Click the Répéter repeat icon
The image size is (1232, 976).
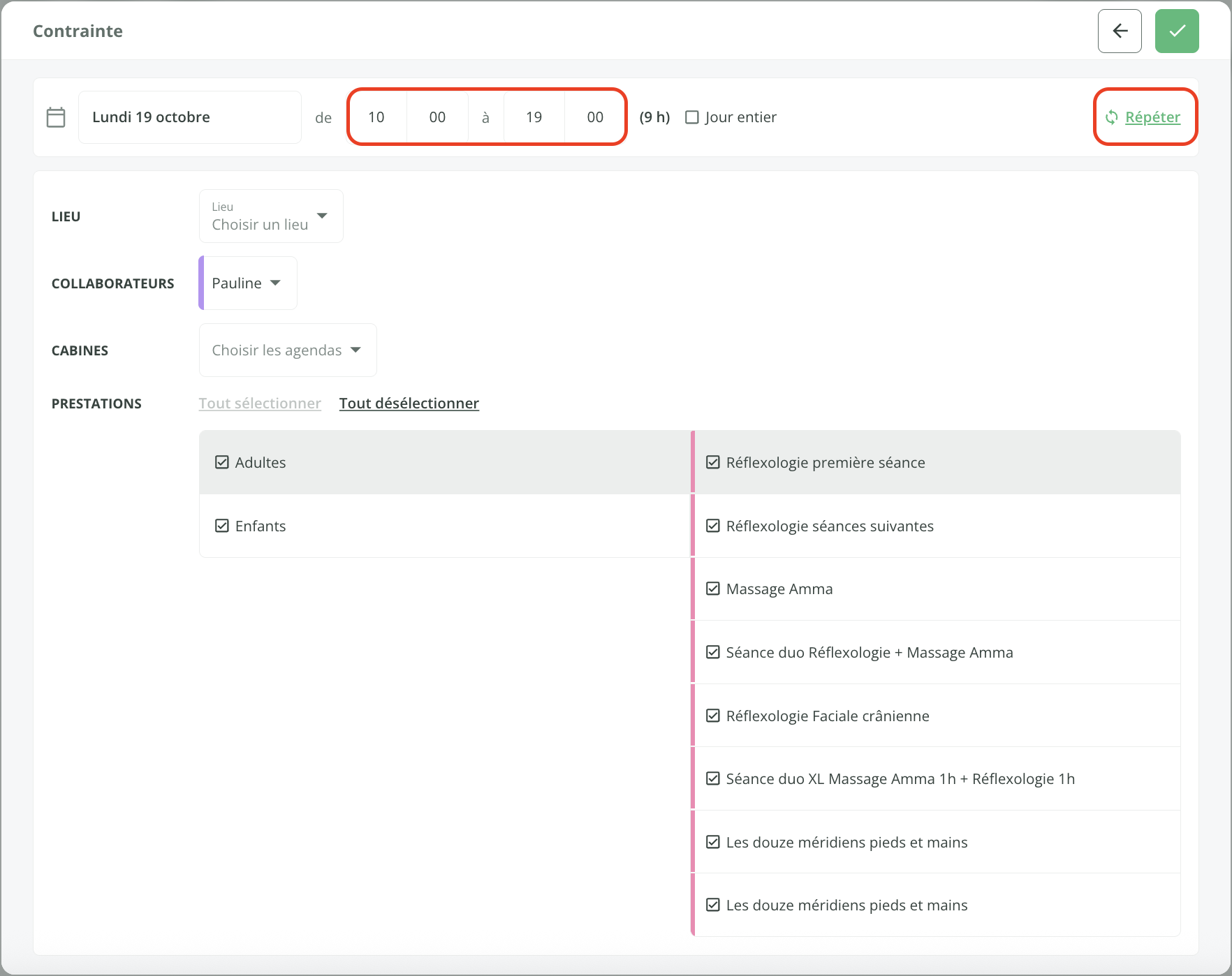[x=1111, y=117]
